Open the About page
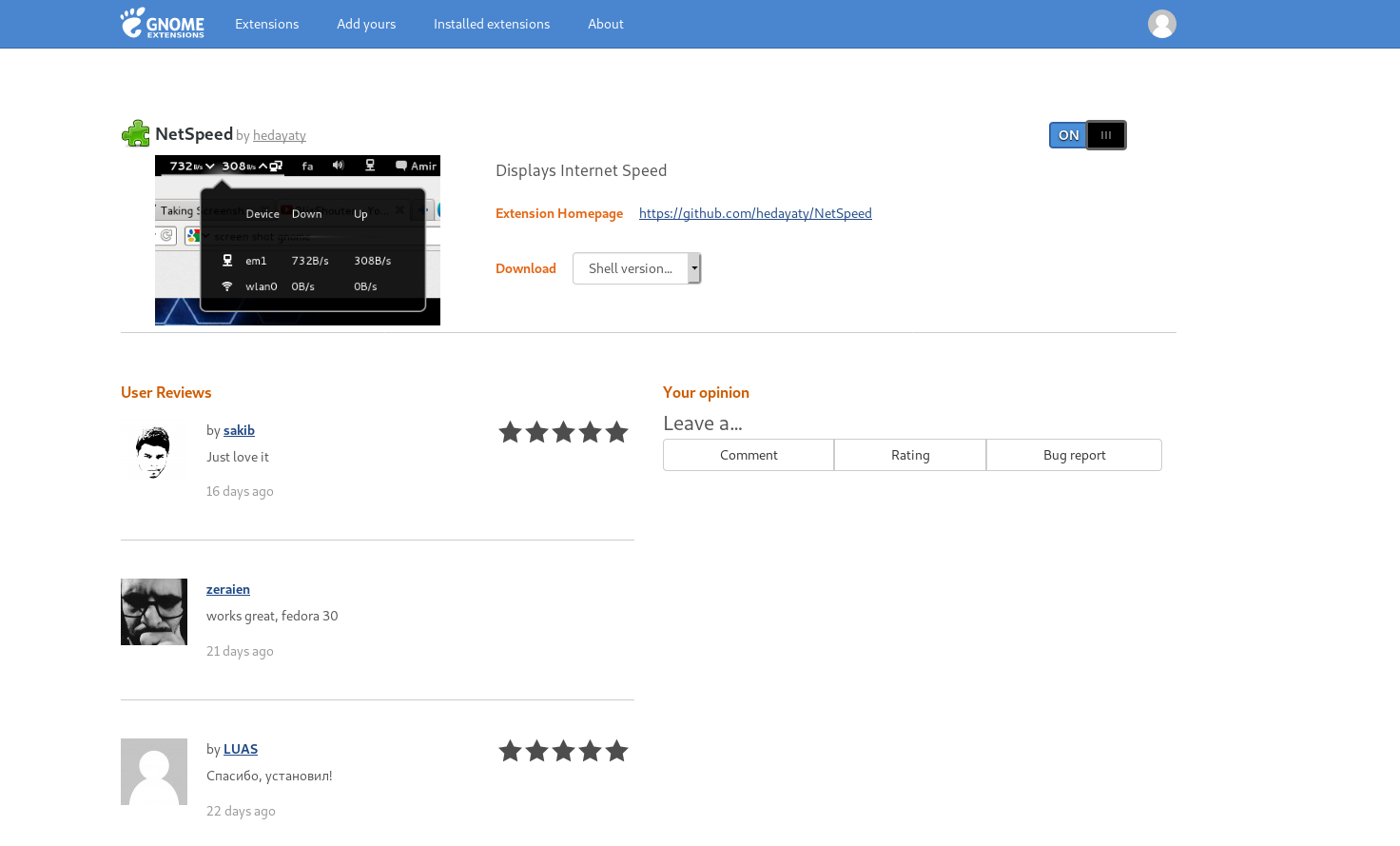Screen dimensions: 1400x846 (606, 24)
